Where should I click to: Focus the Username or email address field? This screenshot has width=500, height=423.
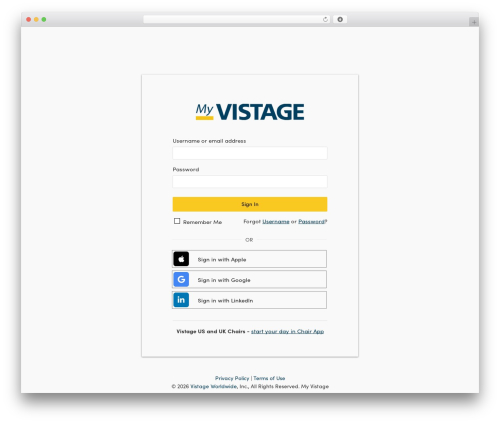click(250, 153)
